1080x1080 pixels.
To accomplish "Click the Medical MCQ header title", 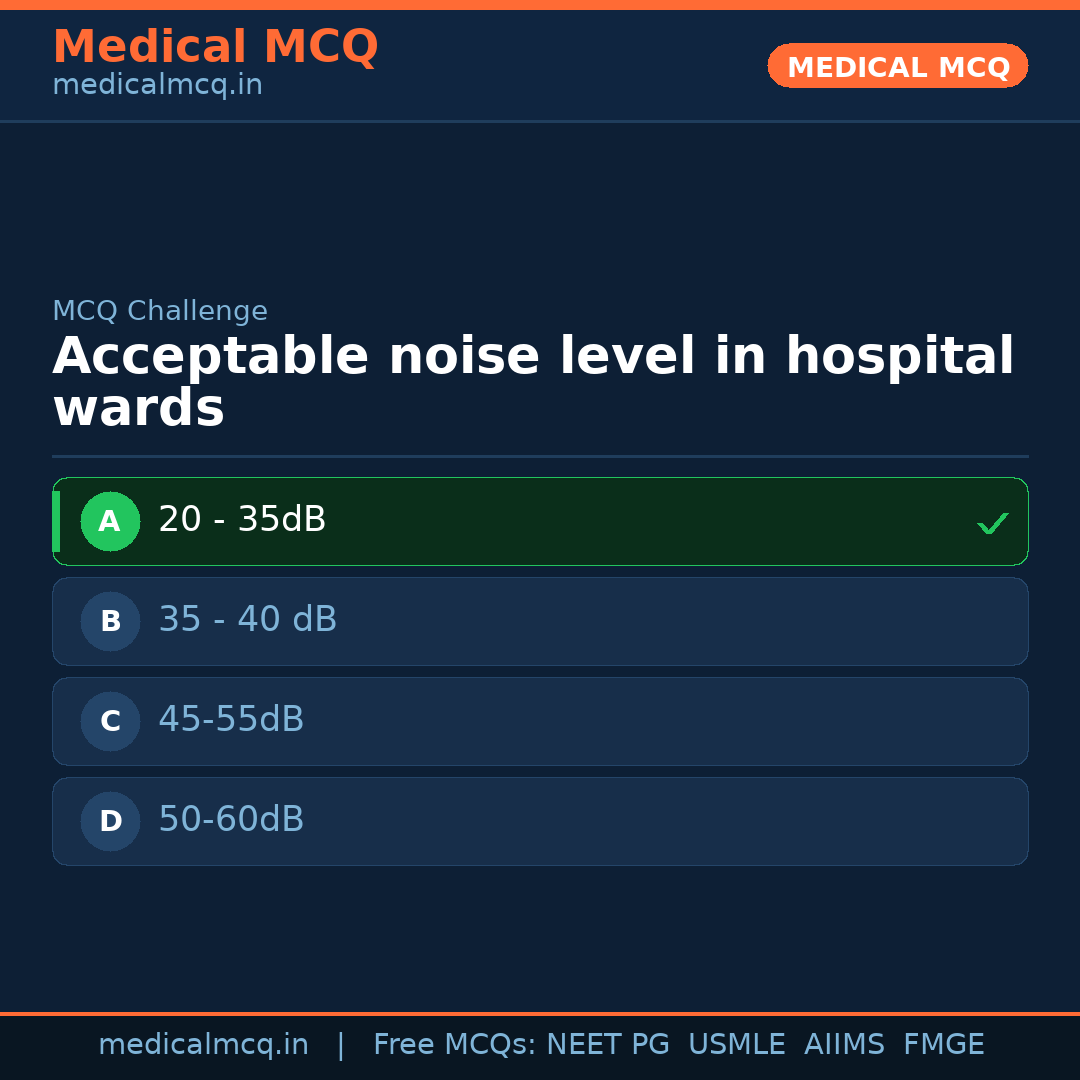I will [215, 46].
